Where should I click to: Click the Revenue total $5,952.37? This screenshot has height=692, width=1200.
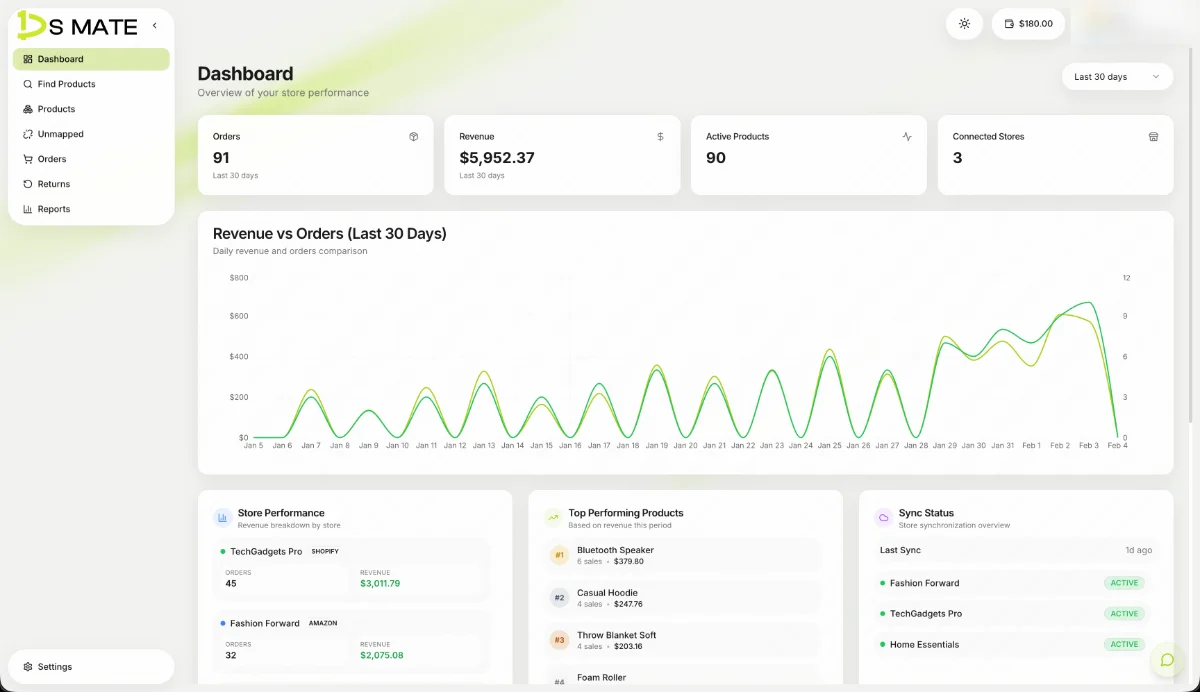click(497, 158)
